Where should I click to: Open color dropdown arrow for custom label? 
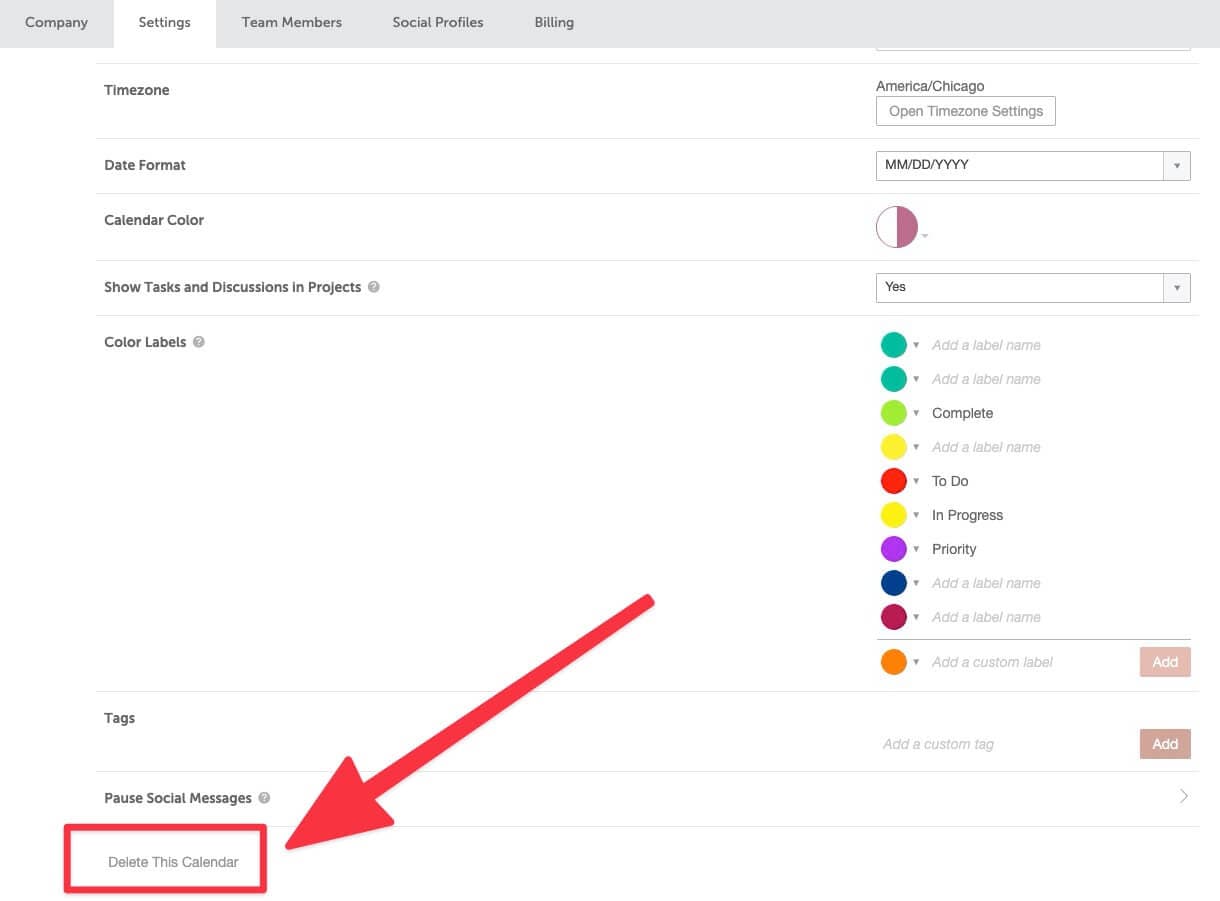tap(916, 662)
